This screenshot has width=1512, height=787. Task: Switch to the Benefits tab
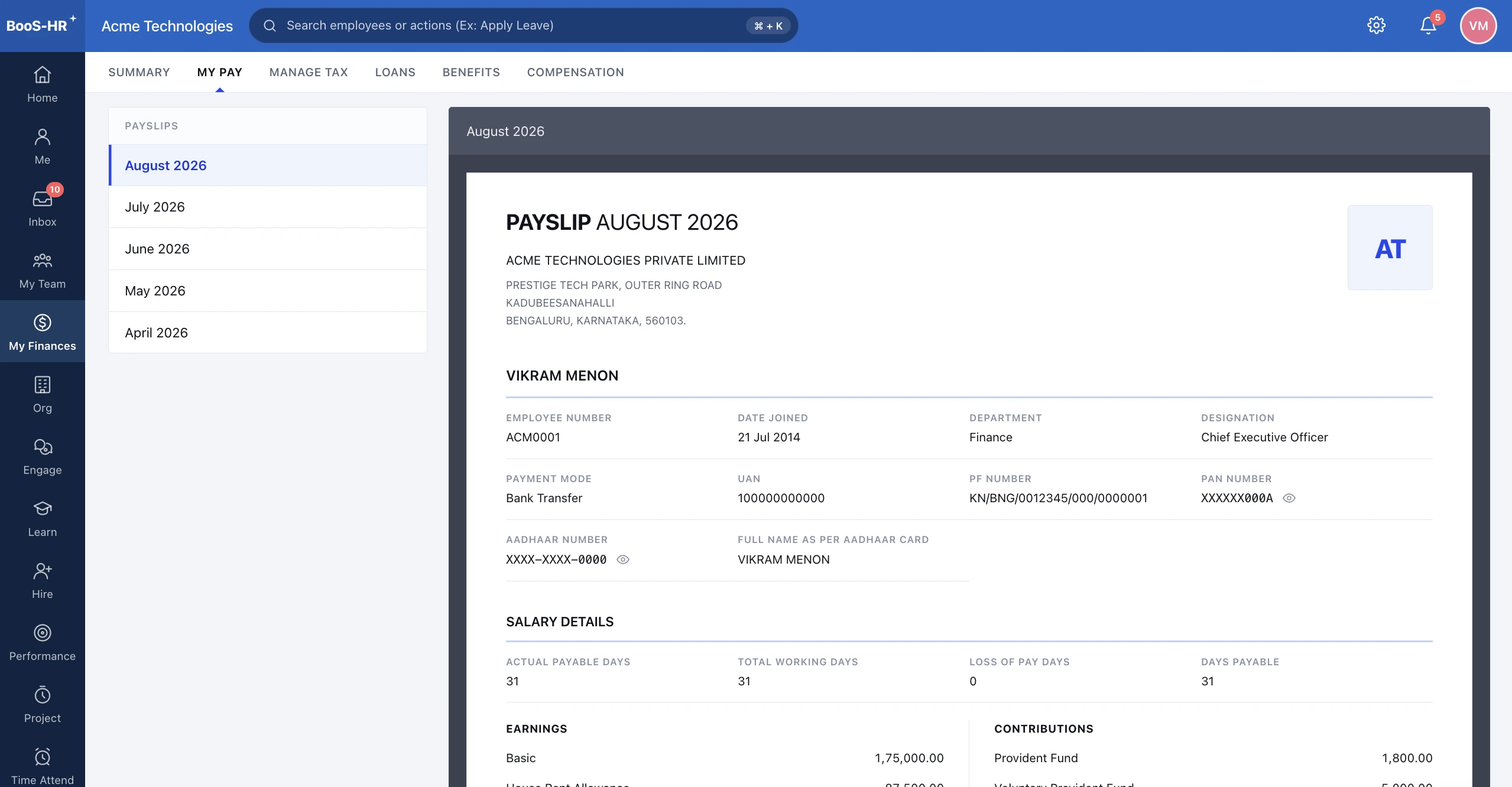471,72
